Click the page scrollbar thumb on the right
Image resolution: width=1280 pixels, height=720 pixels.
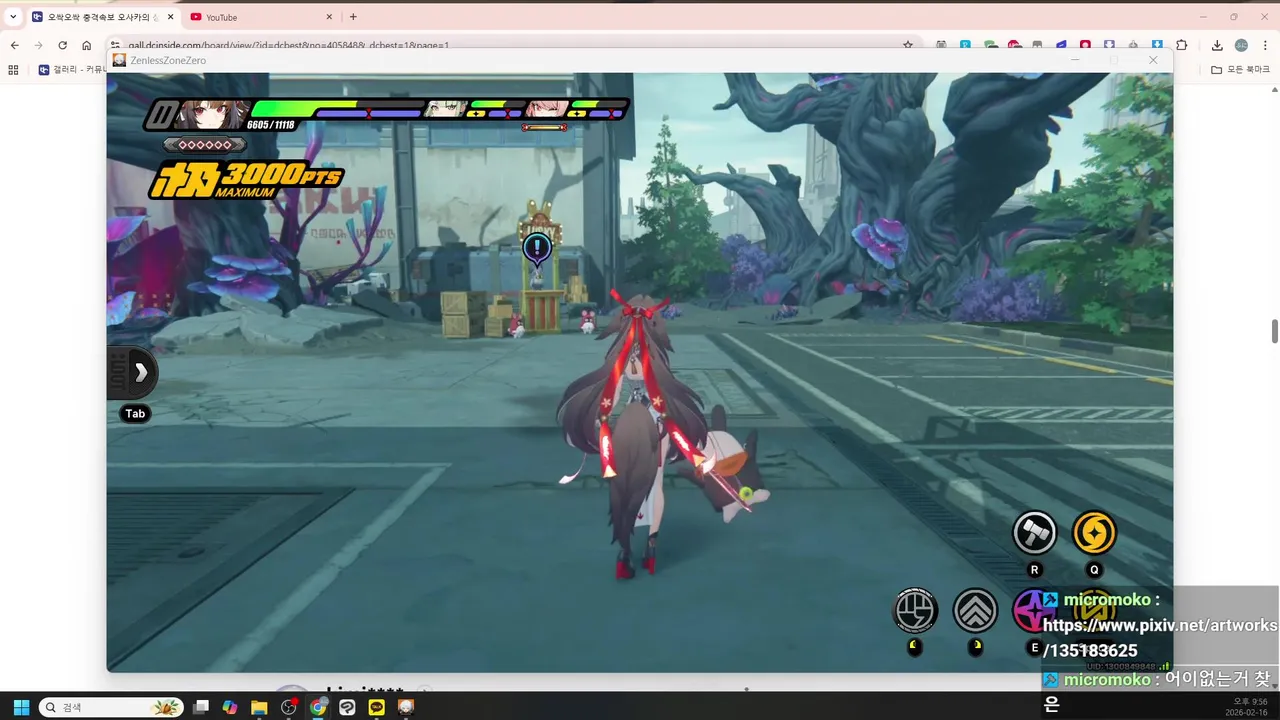point(1274,332)
